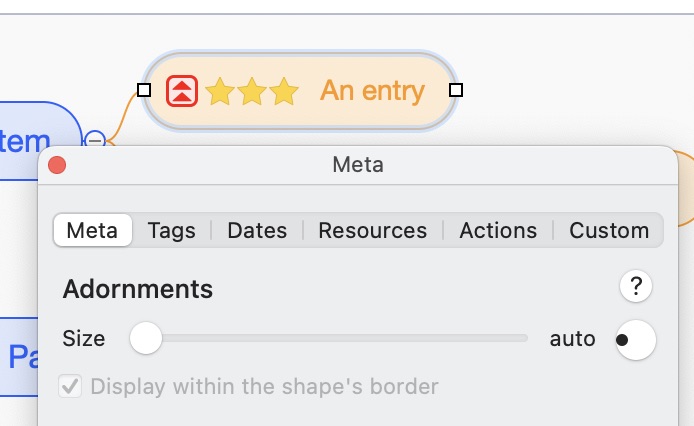Close the Meta panel with red button
The image size is (694, 426).
57,165
